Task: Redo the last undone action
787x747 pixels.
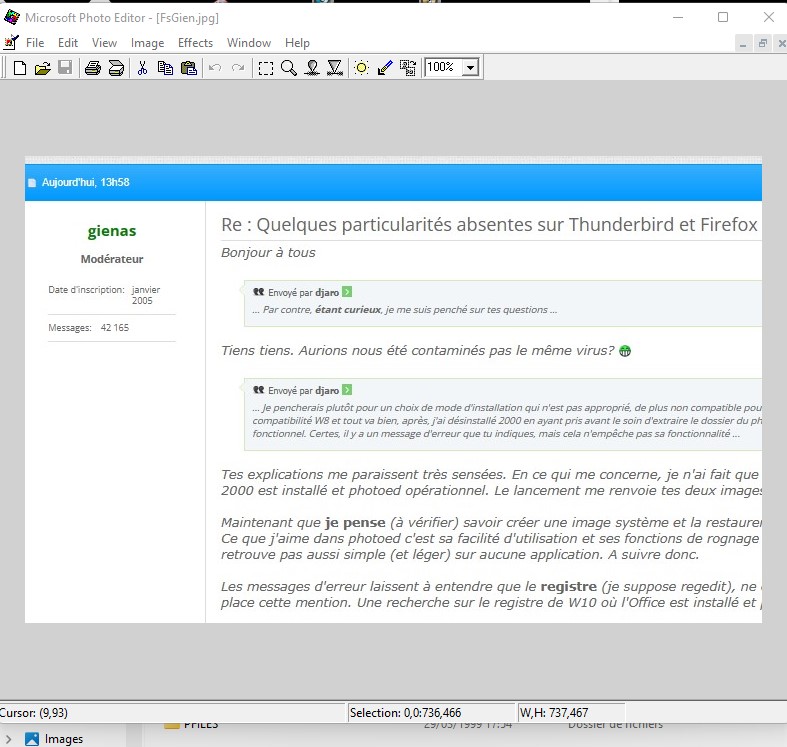Action: (238, 68)
